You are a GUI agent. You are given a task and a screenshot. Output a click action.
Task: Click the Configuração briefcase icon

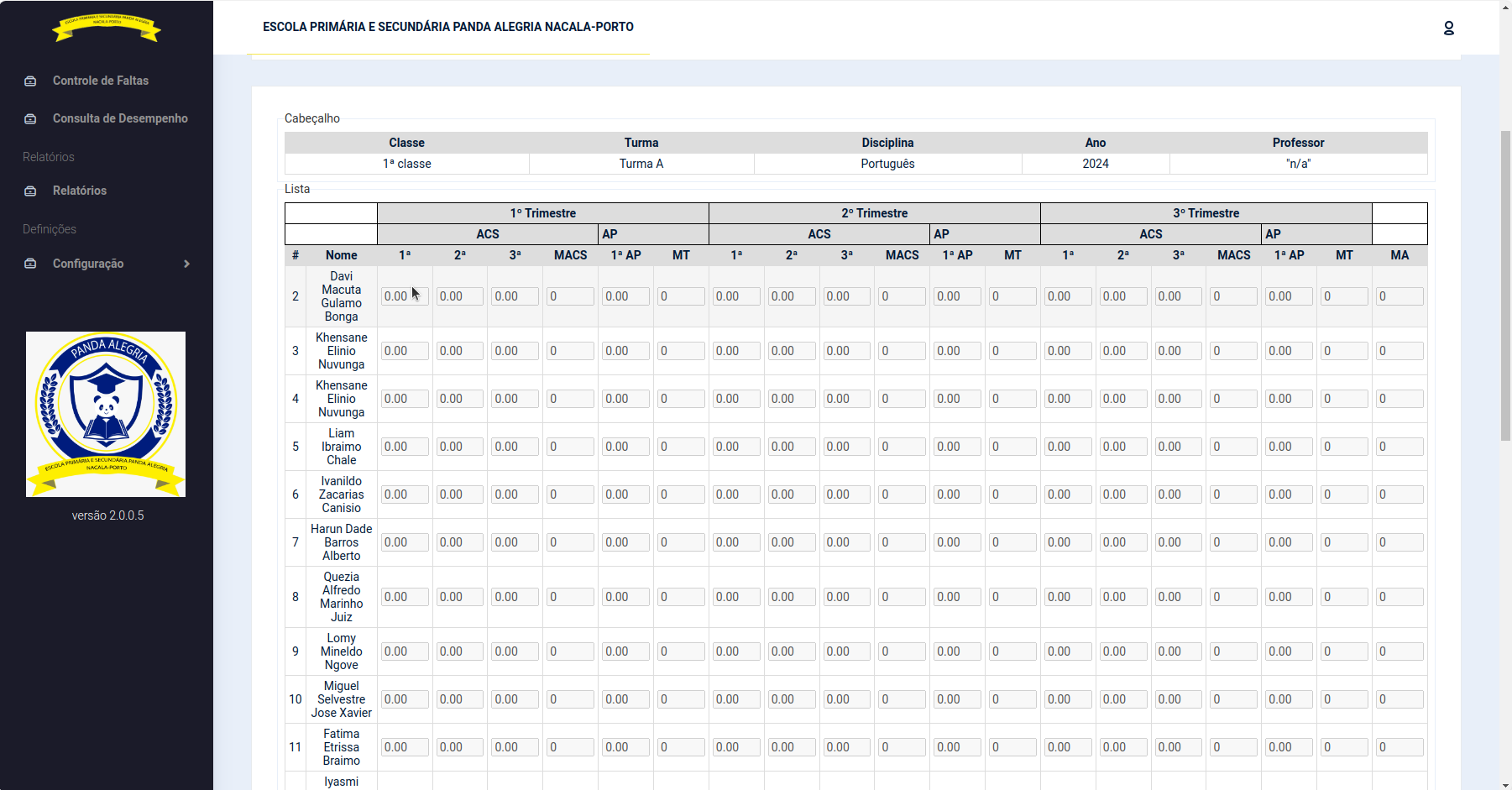(30, 264)
